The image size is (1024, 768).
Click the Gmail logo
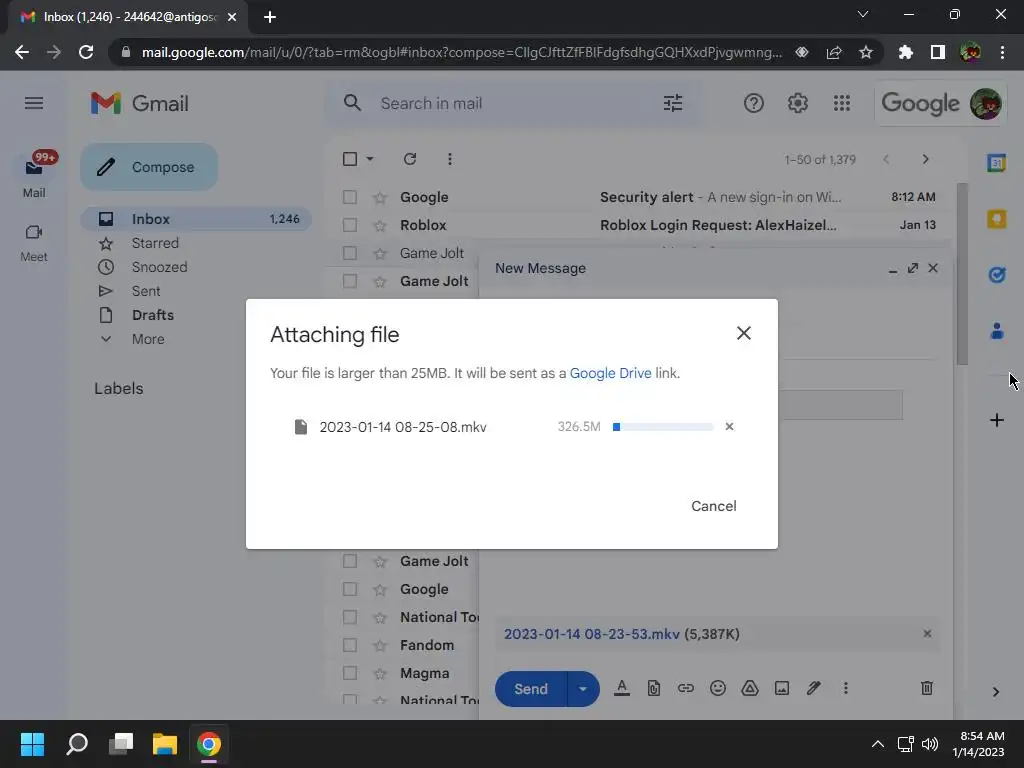click(140, 103)
